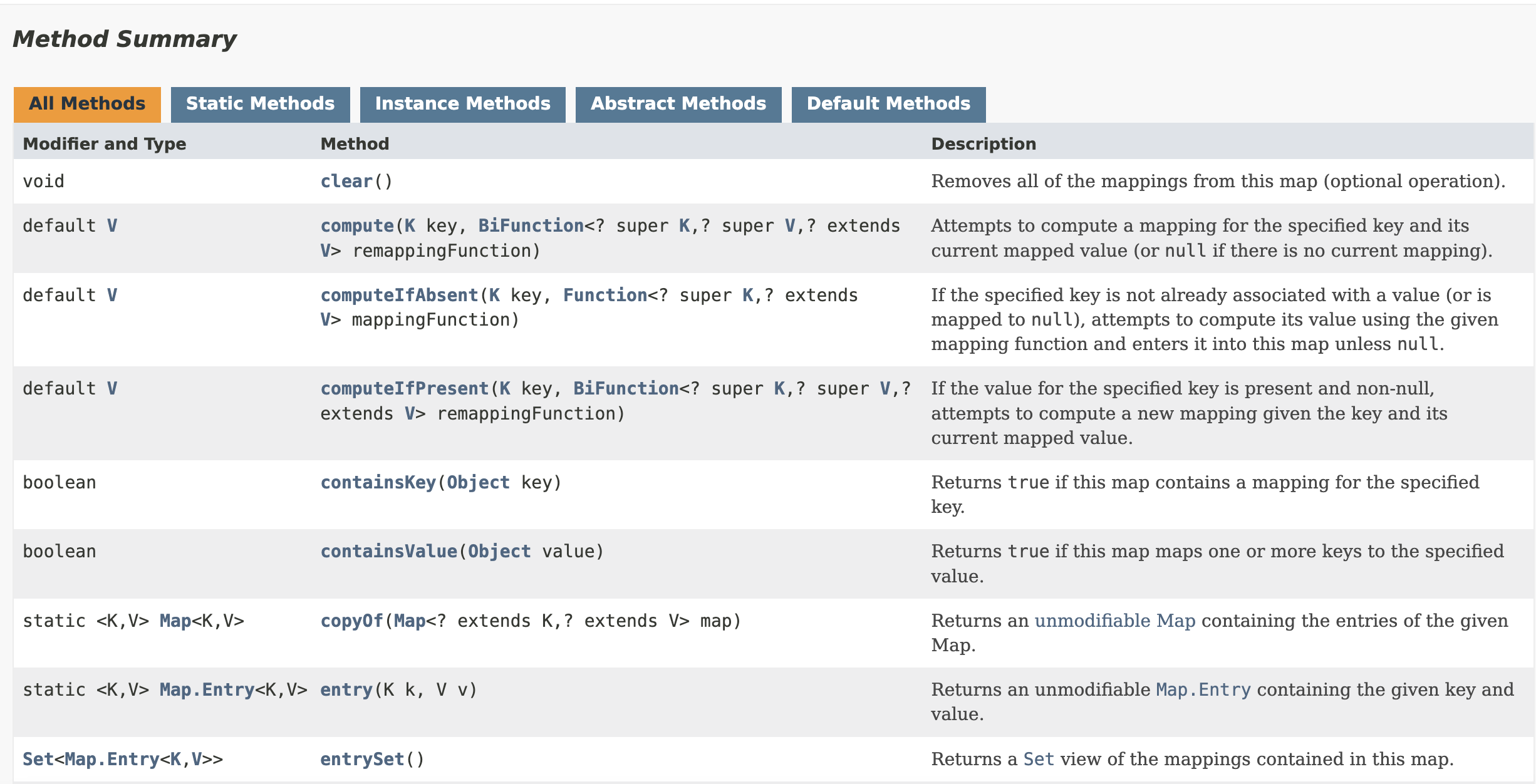Select the Static Methods tab
The width and height of the screenshot is (1536, 784).
coord(260,104)
